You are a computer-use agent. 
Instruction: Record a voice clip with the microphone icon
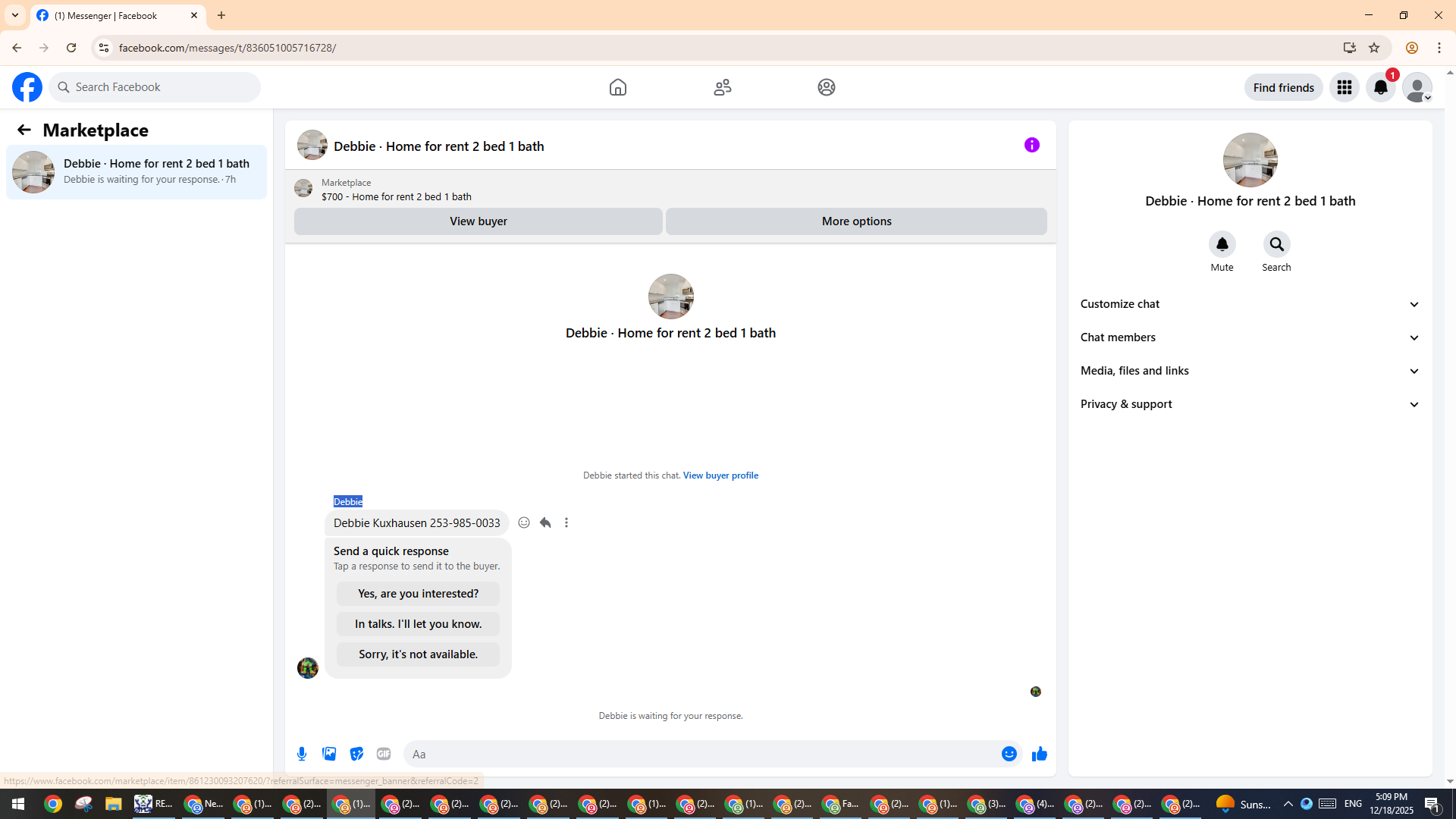click(302, 754)
